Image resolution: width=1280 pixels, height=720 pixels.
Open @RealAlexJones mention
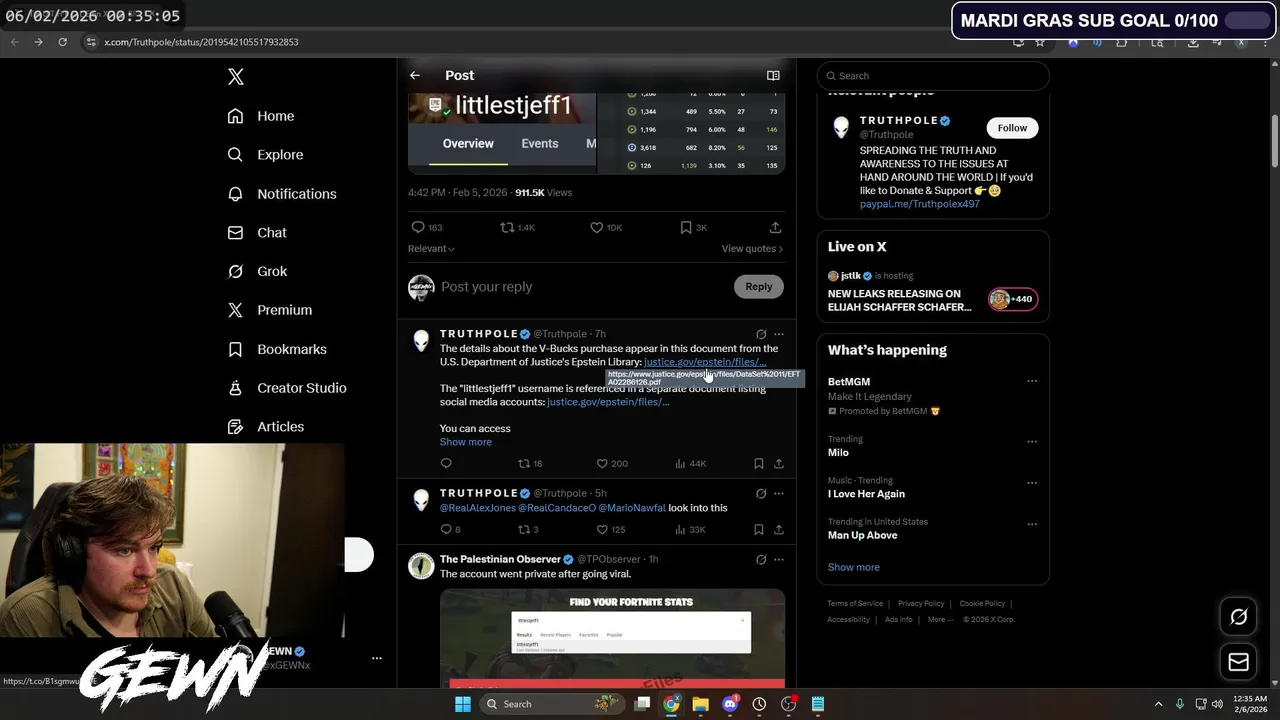[x=477, y=508]
